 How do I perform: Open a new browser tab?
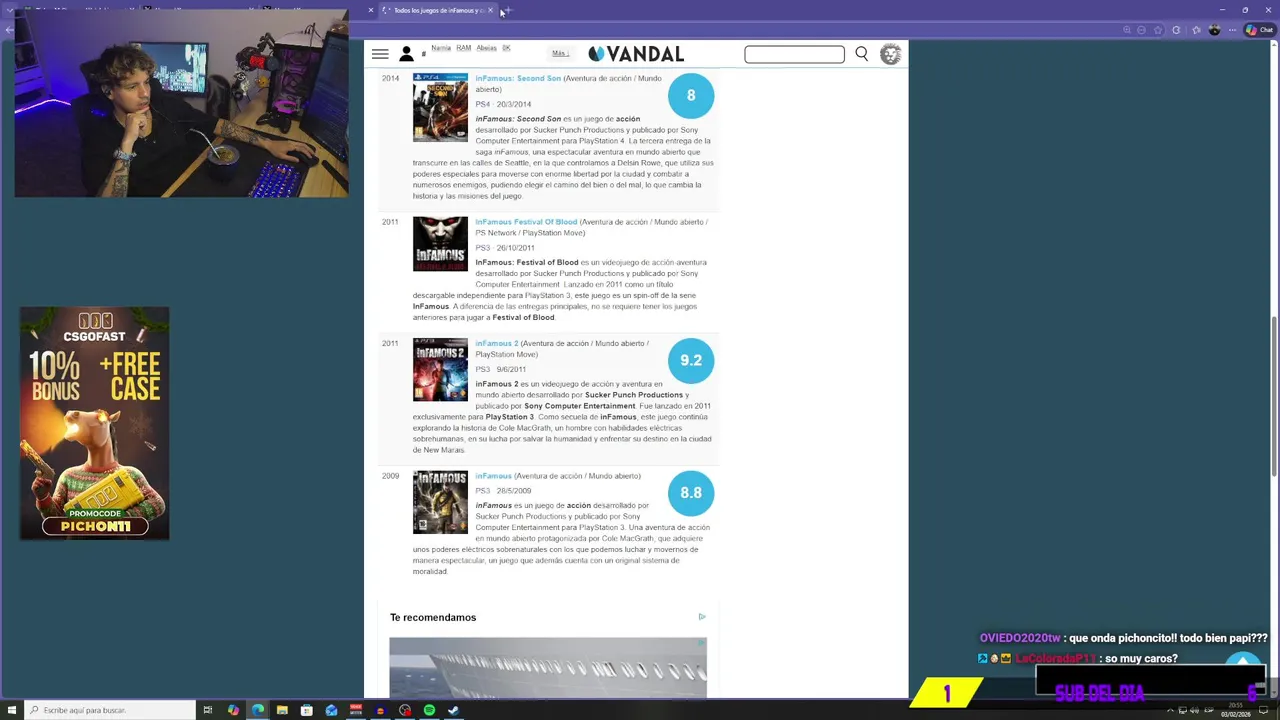508,10
